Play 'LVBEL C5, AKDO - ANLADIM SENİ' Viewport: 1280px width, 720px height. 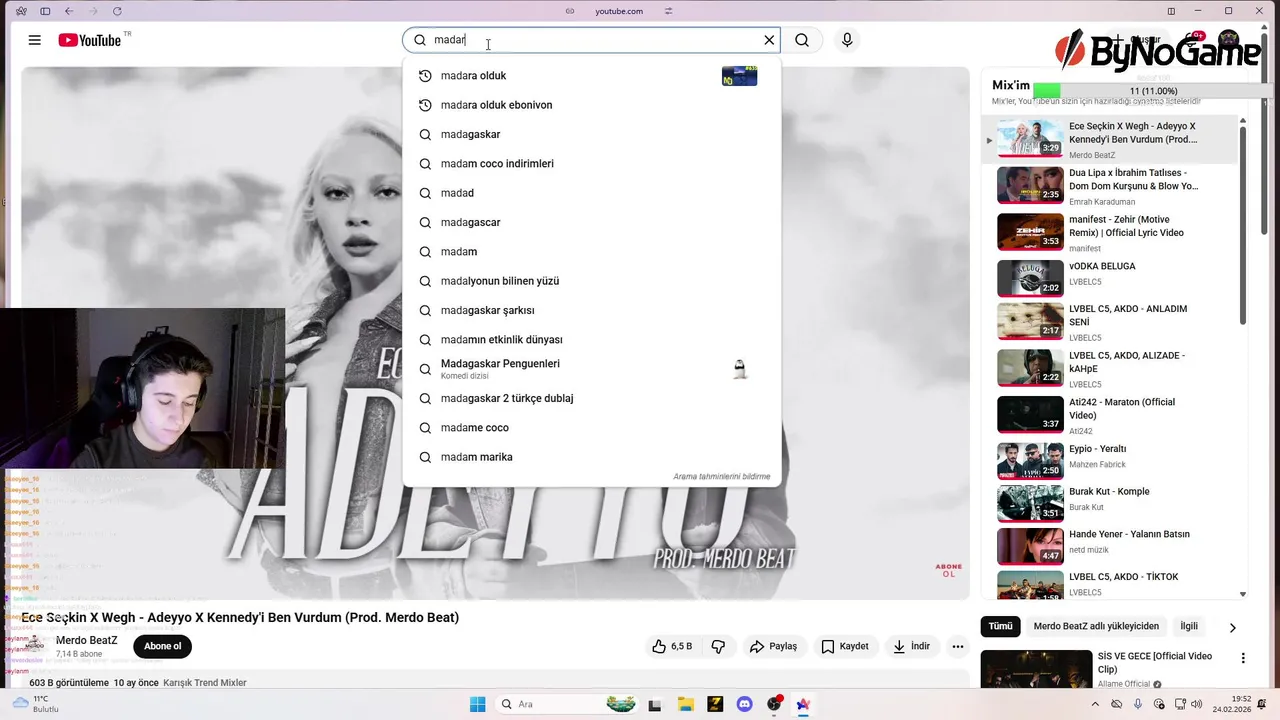point(1108,322)
